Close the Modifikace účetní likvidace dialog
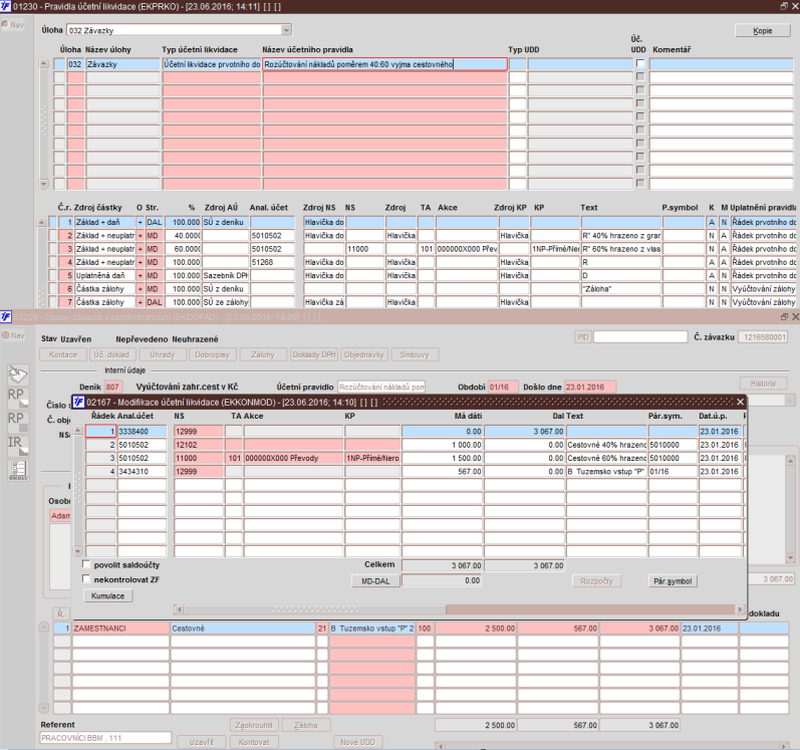The height and width of the screenshot is (750, 800). pos(740,402)
